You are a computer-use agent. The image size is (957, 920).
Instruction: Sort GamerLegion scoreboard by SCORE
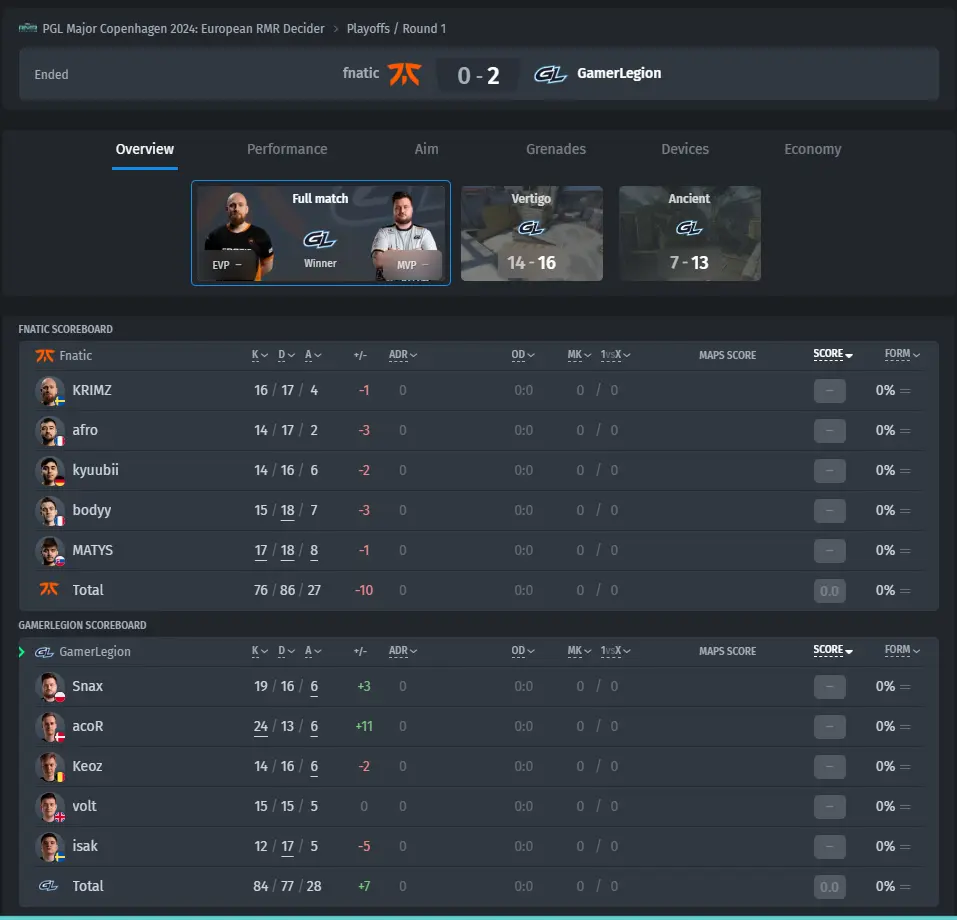coord(832,650)
